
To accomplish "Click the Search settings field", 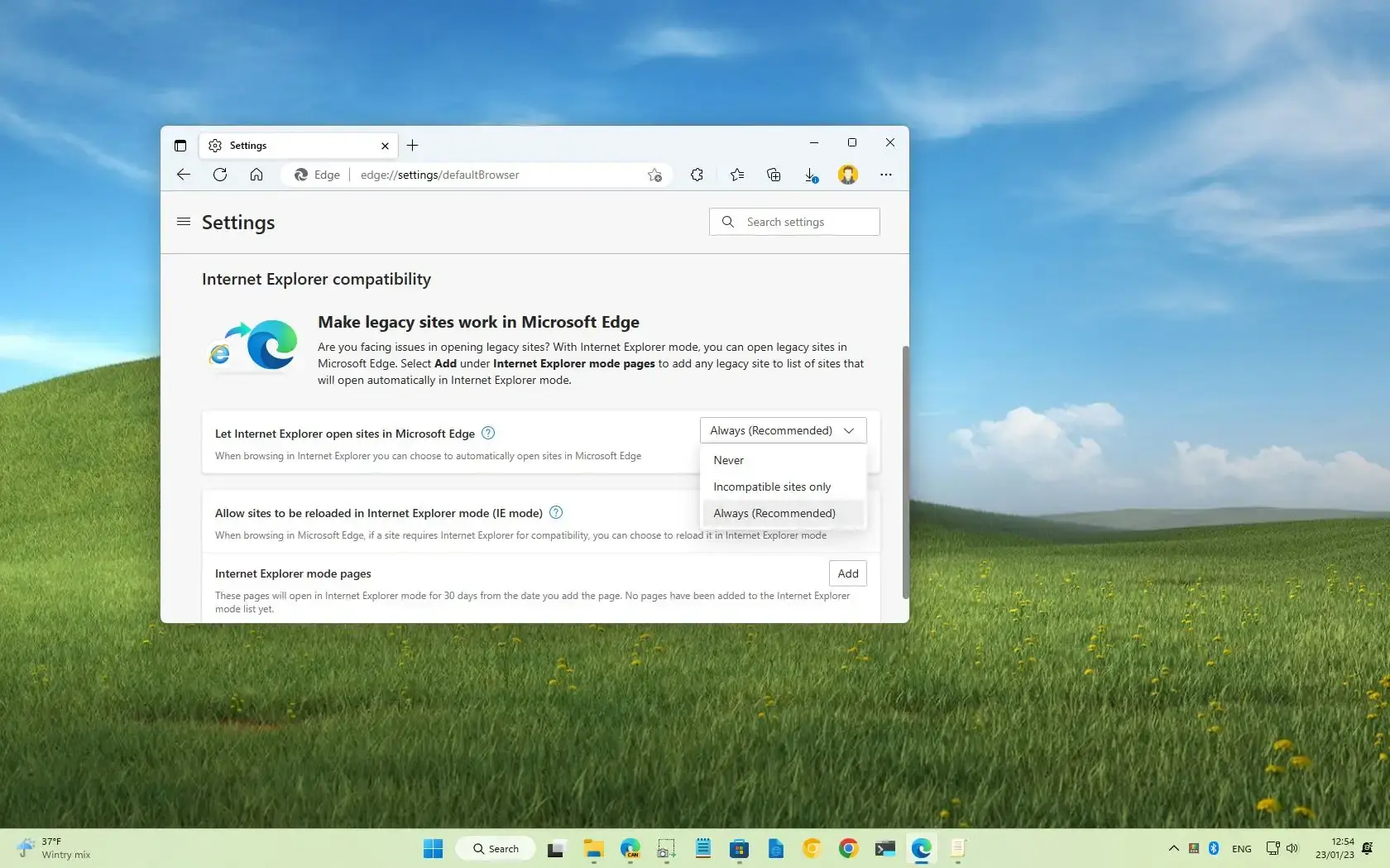I will click(x=794, y=222).
